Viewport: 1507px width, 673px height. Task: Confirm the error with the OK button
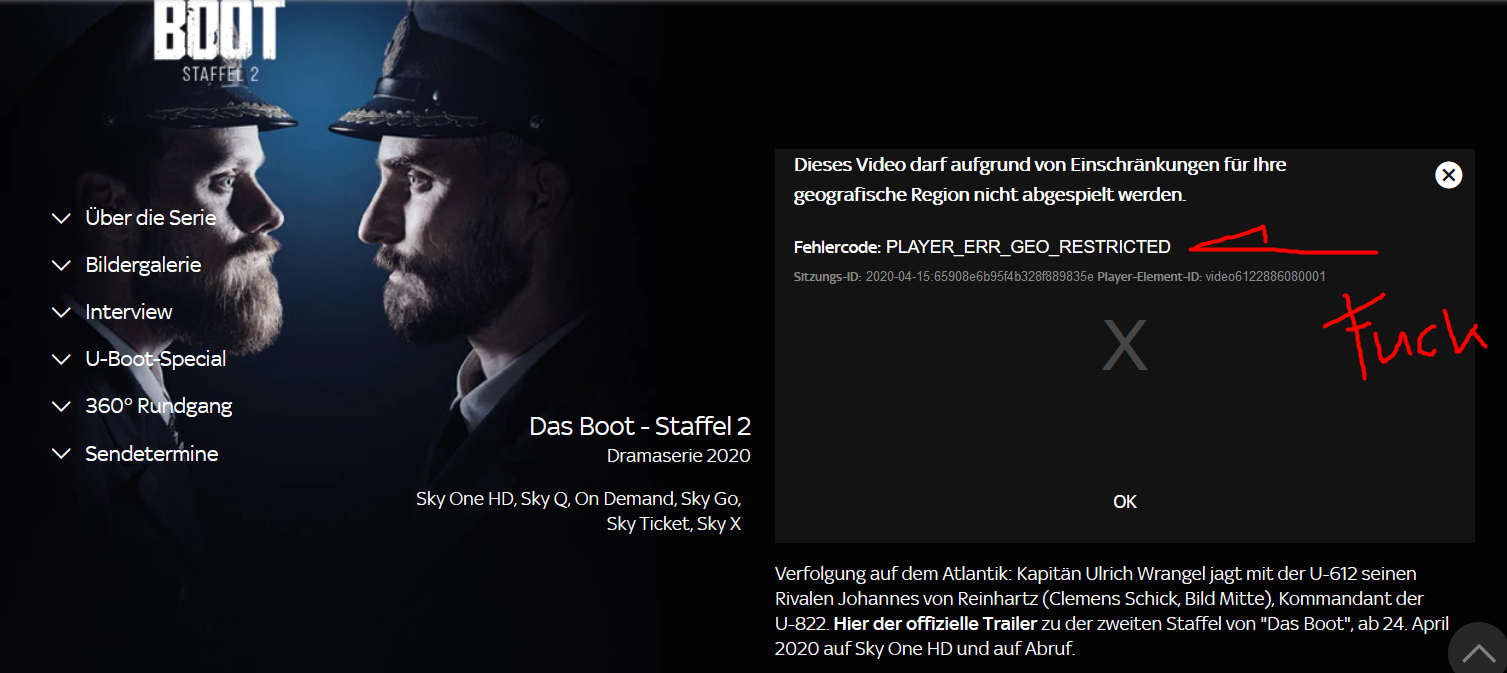coord(1125,502)
